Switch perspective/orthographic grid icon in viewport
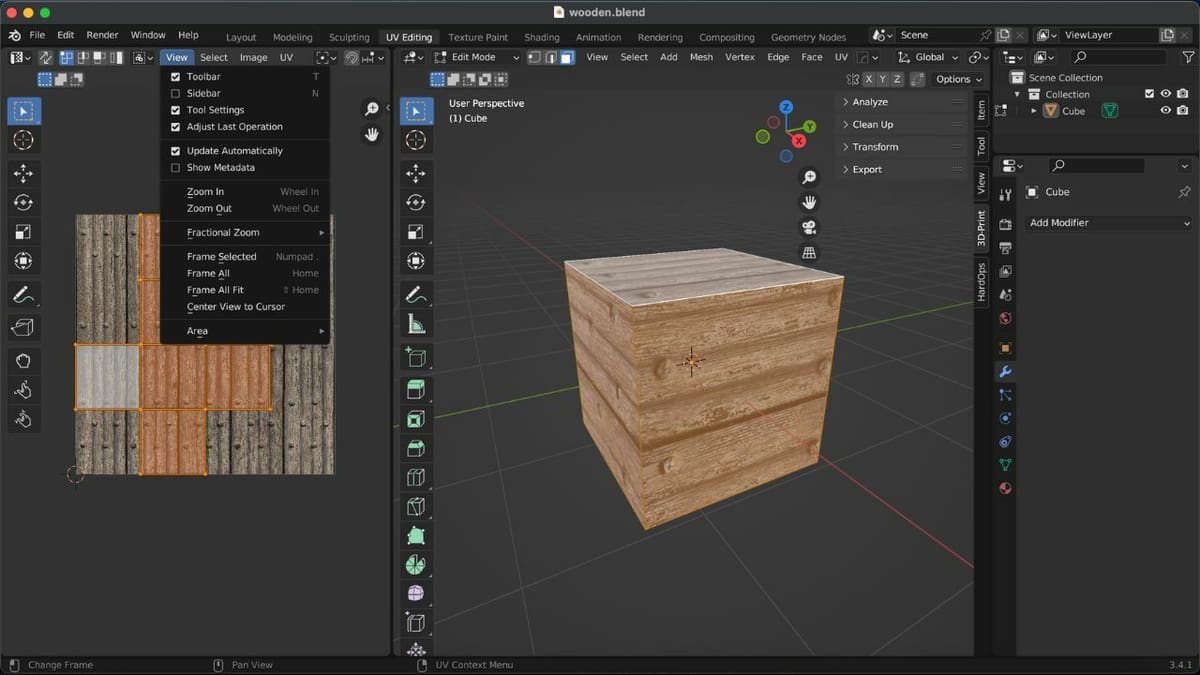The height and width of the screenshot is (675, 1200). [x=809, y=253]
